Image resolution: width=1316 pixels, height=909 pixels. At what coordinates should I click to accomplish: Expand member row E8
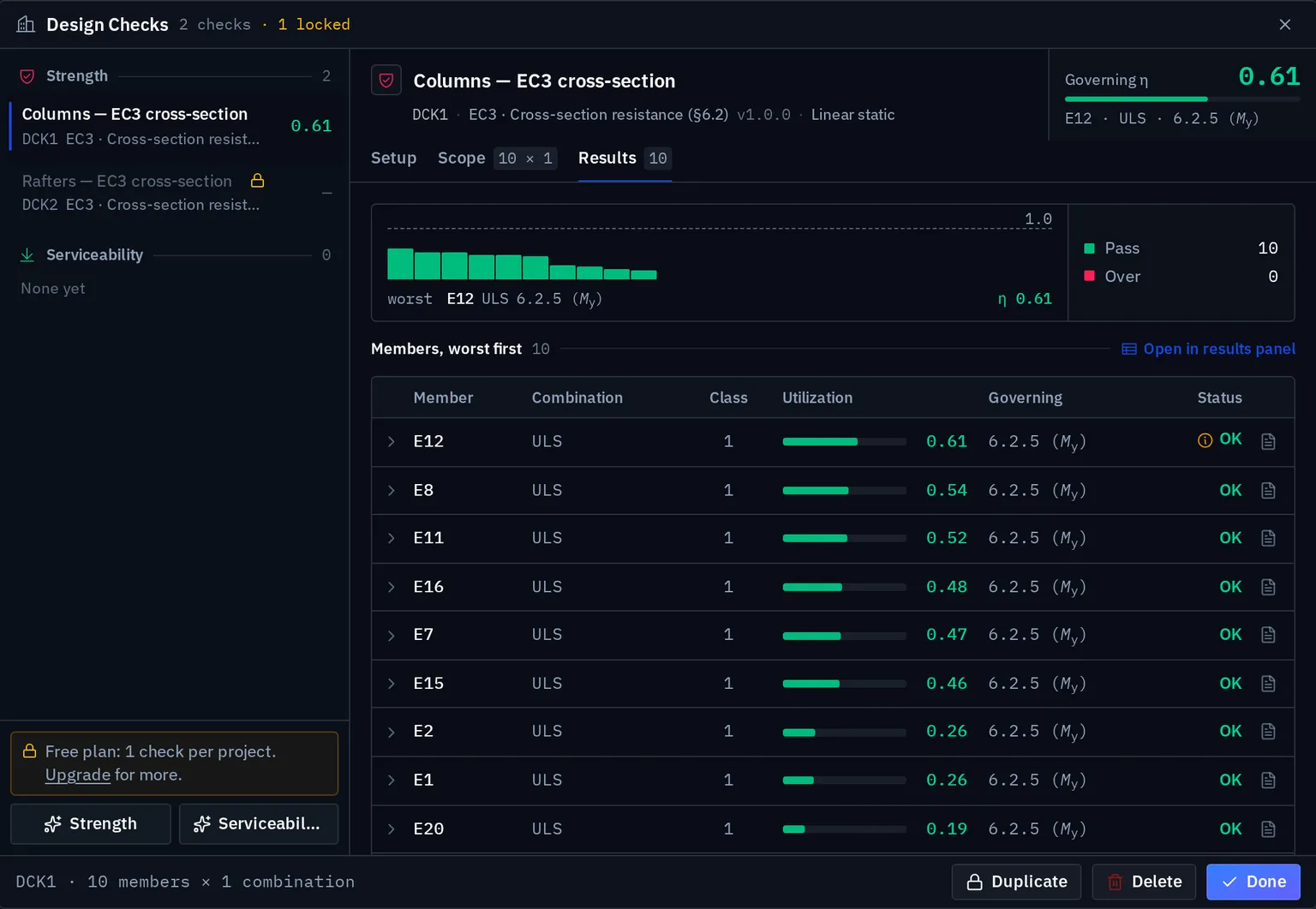pos(392,490)
